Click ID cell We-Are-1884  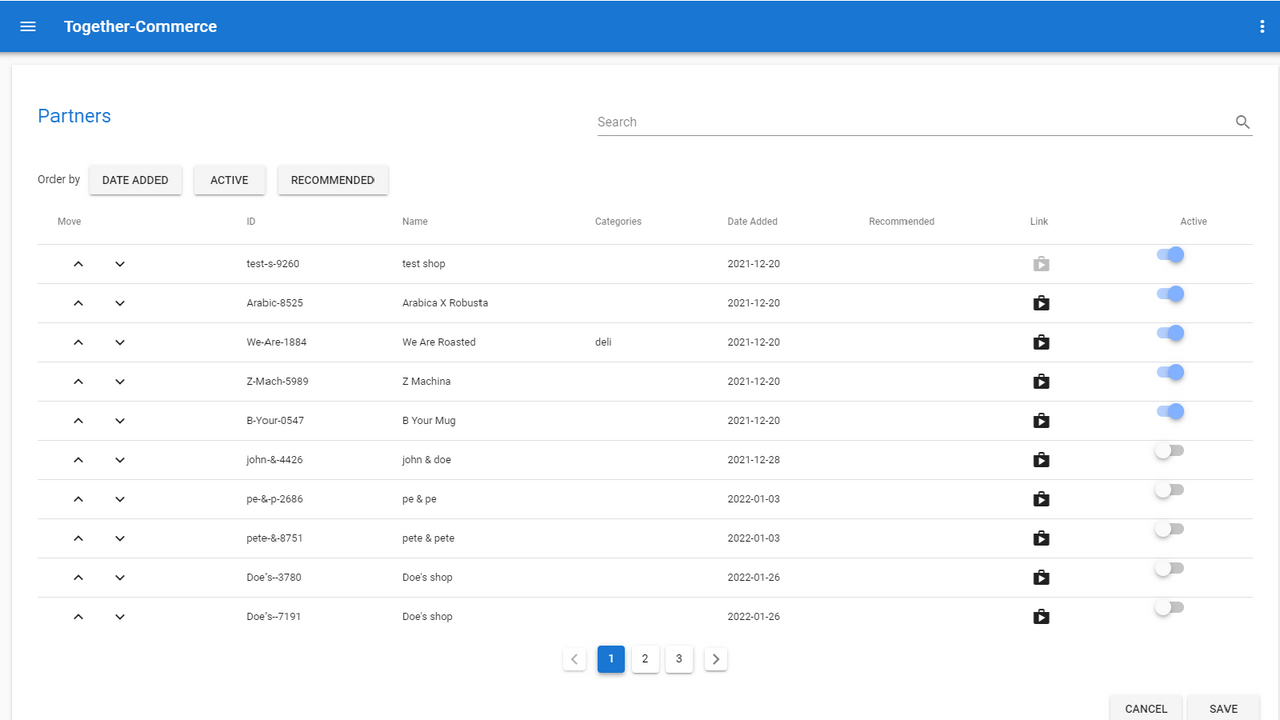(x=277, y=342)
